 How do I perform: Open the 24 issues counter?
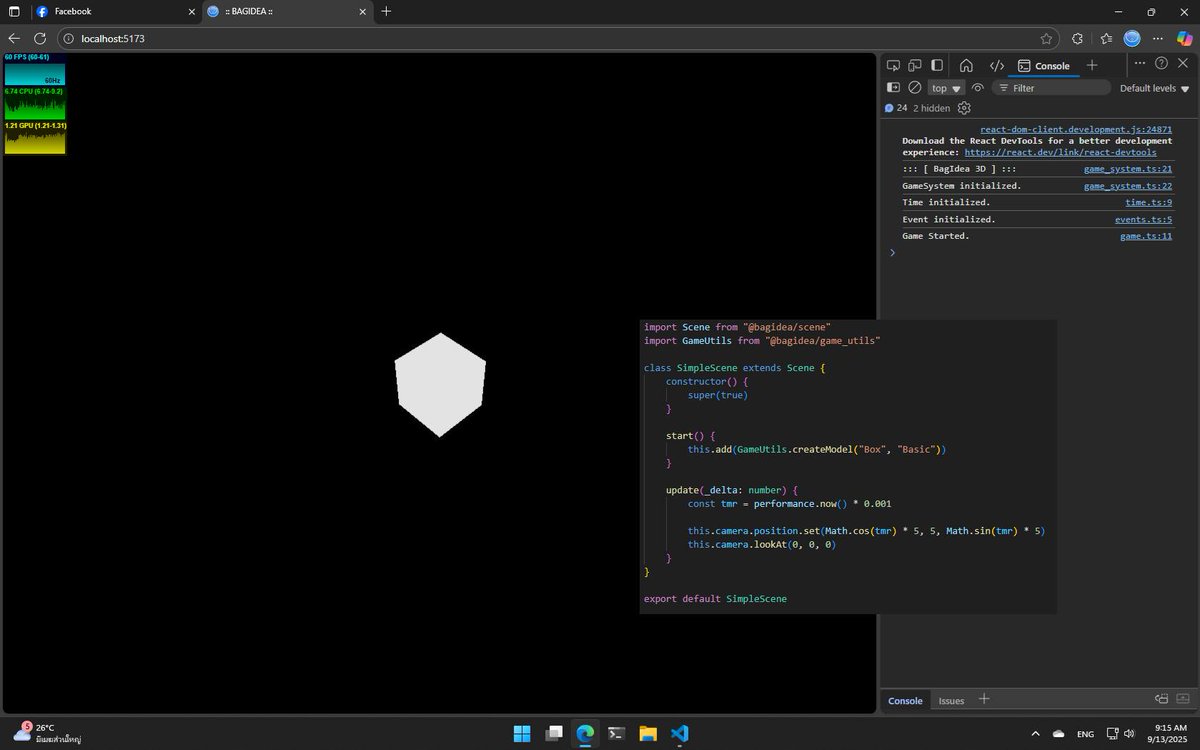(896, 108)
